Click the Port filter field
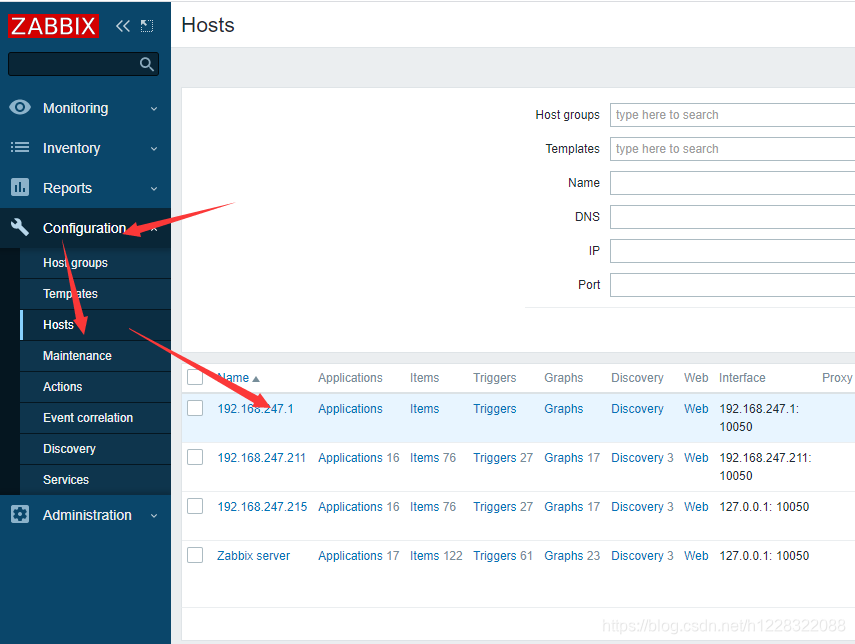 pos(732,285)
